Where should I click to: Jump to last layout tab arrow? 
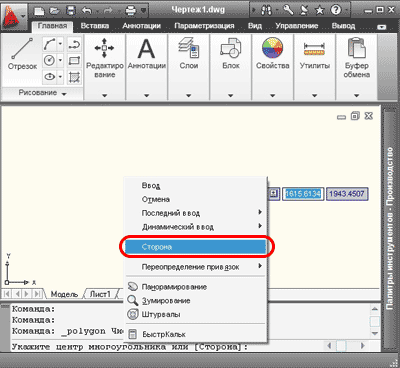click(x=37, y=294)
